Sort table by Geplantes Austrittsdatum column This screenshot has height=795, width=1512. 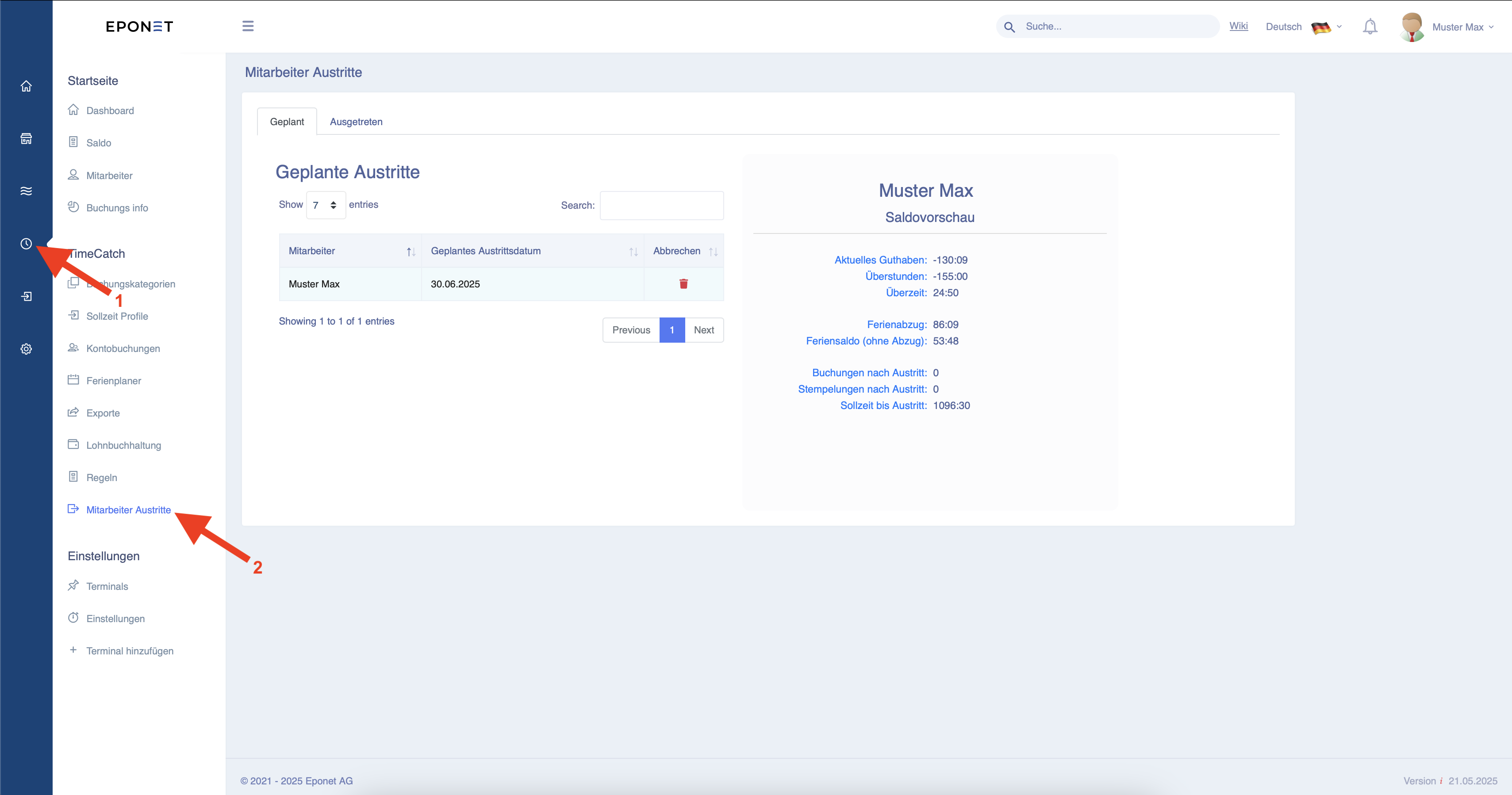pyautogui.click(x=532, y=251)
